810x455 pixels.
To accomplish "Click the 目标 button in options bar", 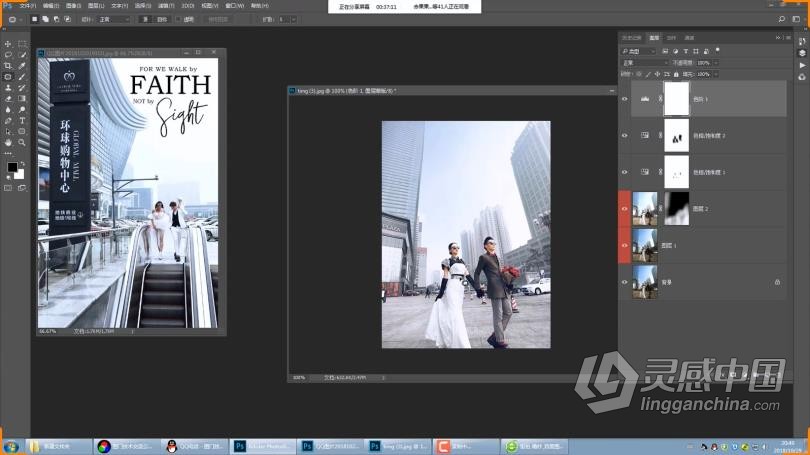I will point(162,19).
